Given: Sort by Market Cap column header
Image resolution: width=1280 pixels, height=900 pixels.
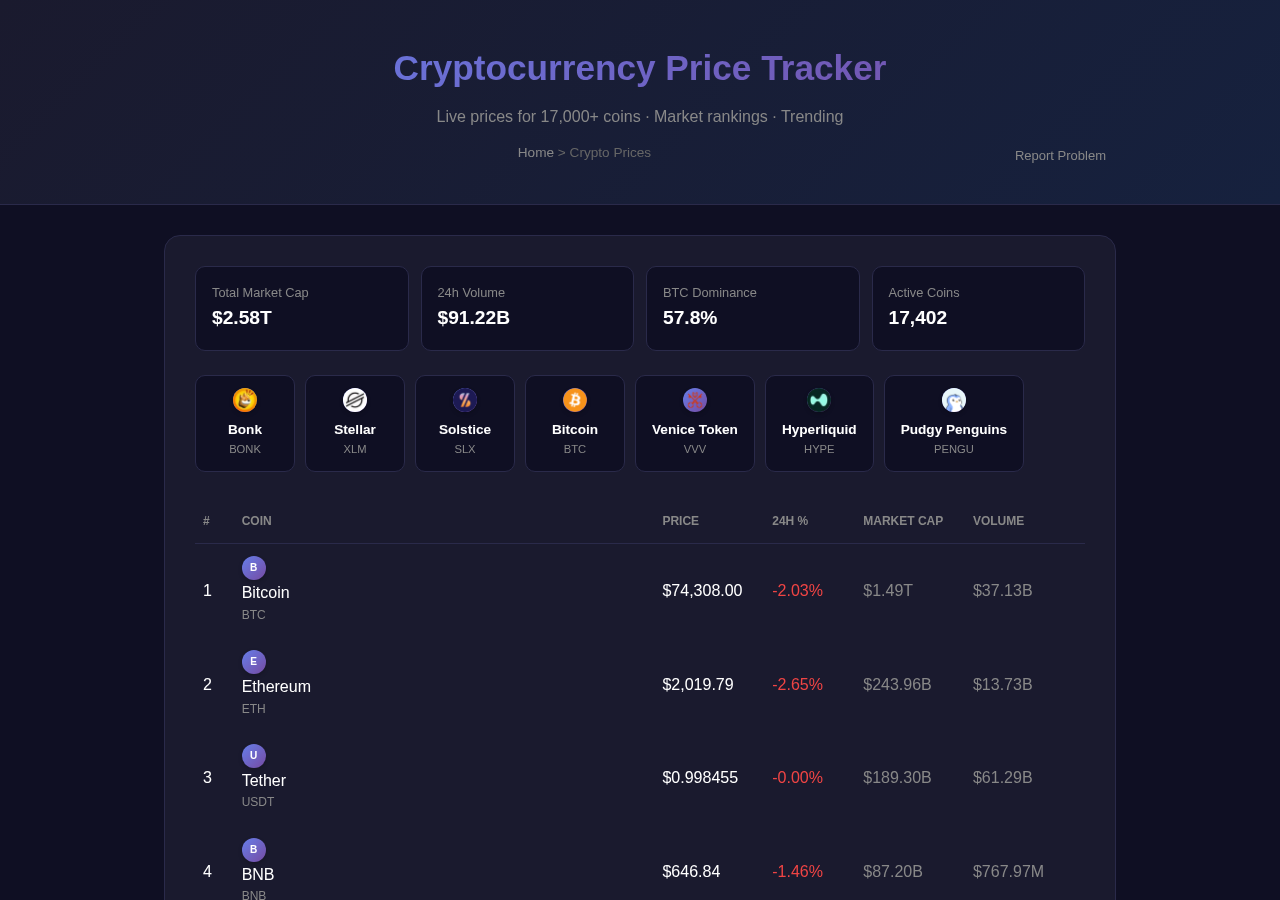Looking at the screenshot, I should [903, 521].
